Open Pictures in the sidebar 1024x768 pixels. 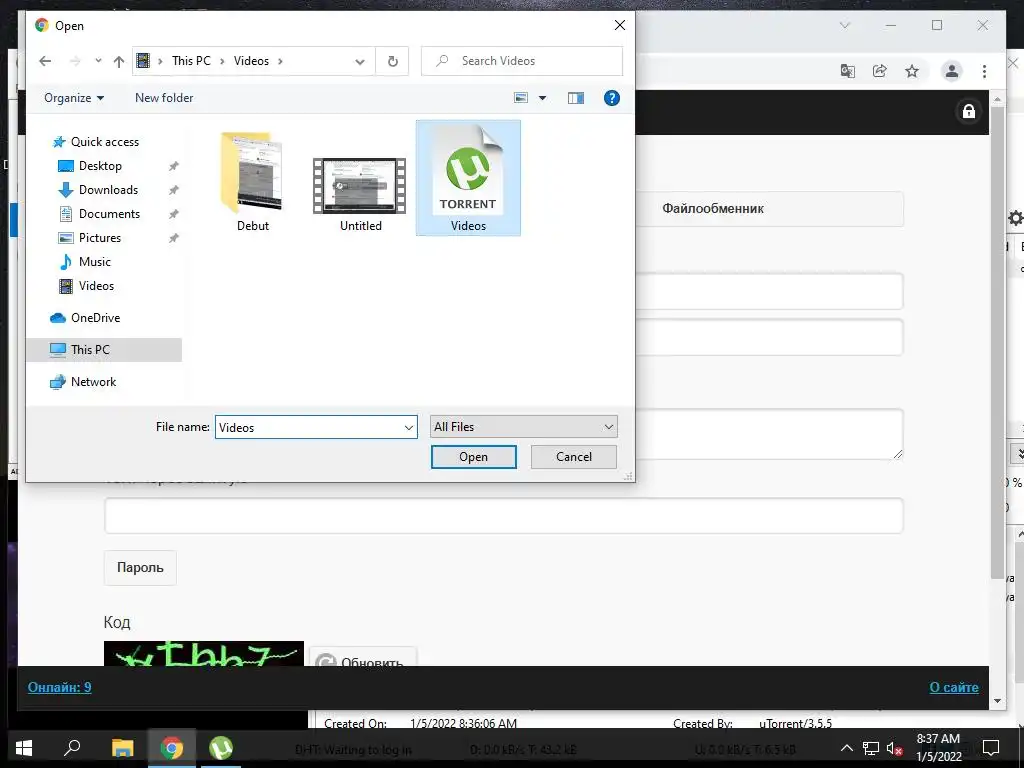[99, 238]
